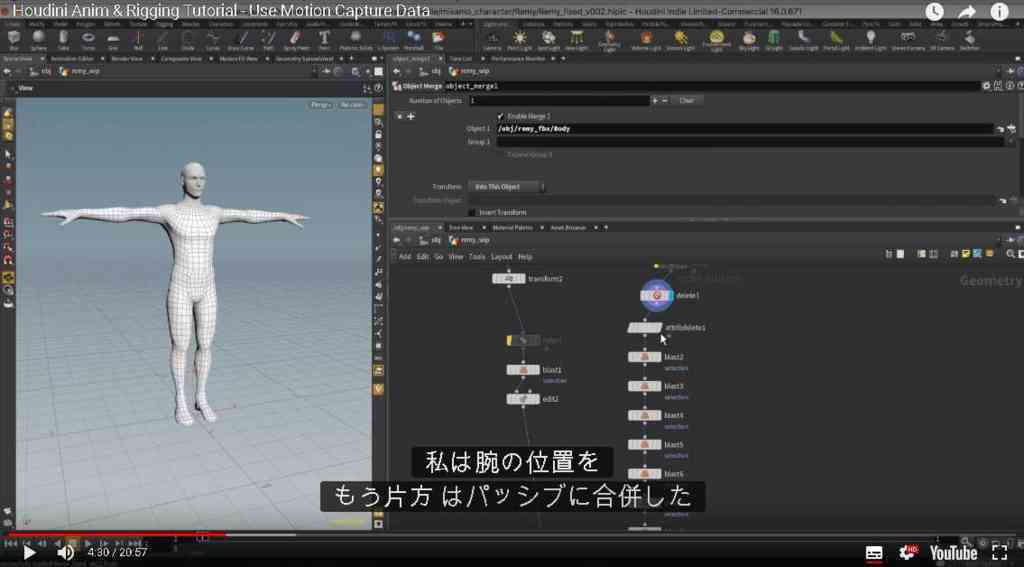
Task: Play the YouTube video
Action: point(29,553)
